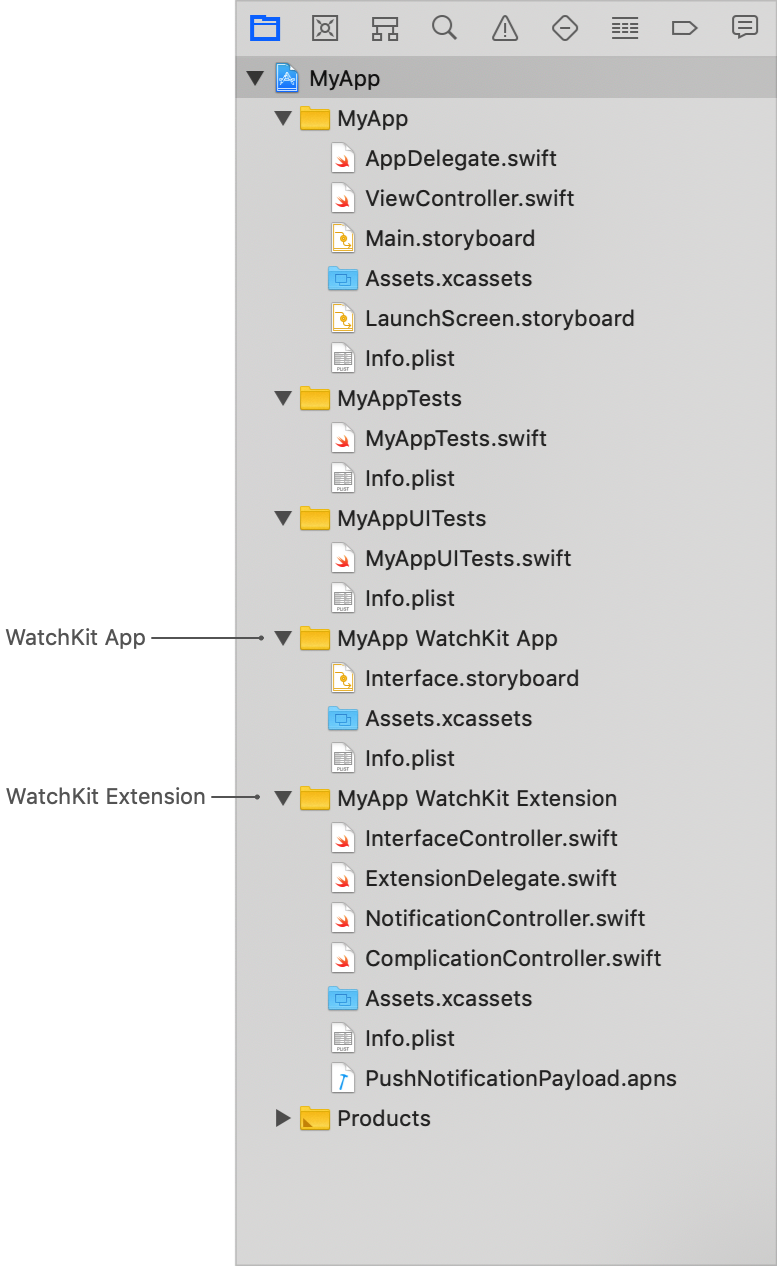Open Main.storyboard
The image size is (777, 1266).
[449, 238]
